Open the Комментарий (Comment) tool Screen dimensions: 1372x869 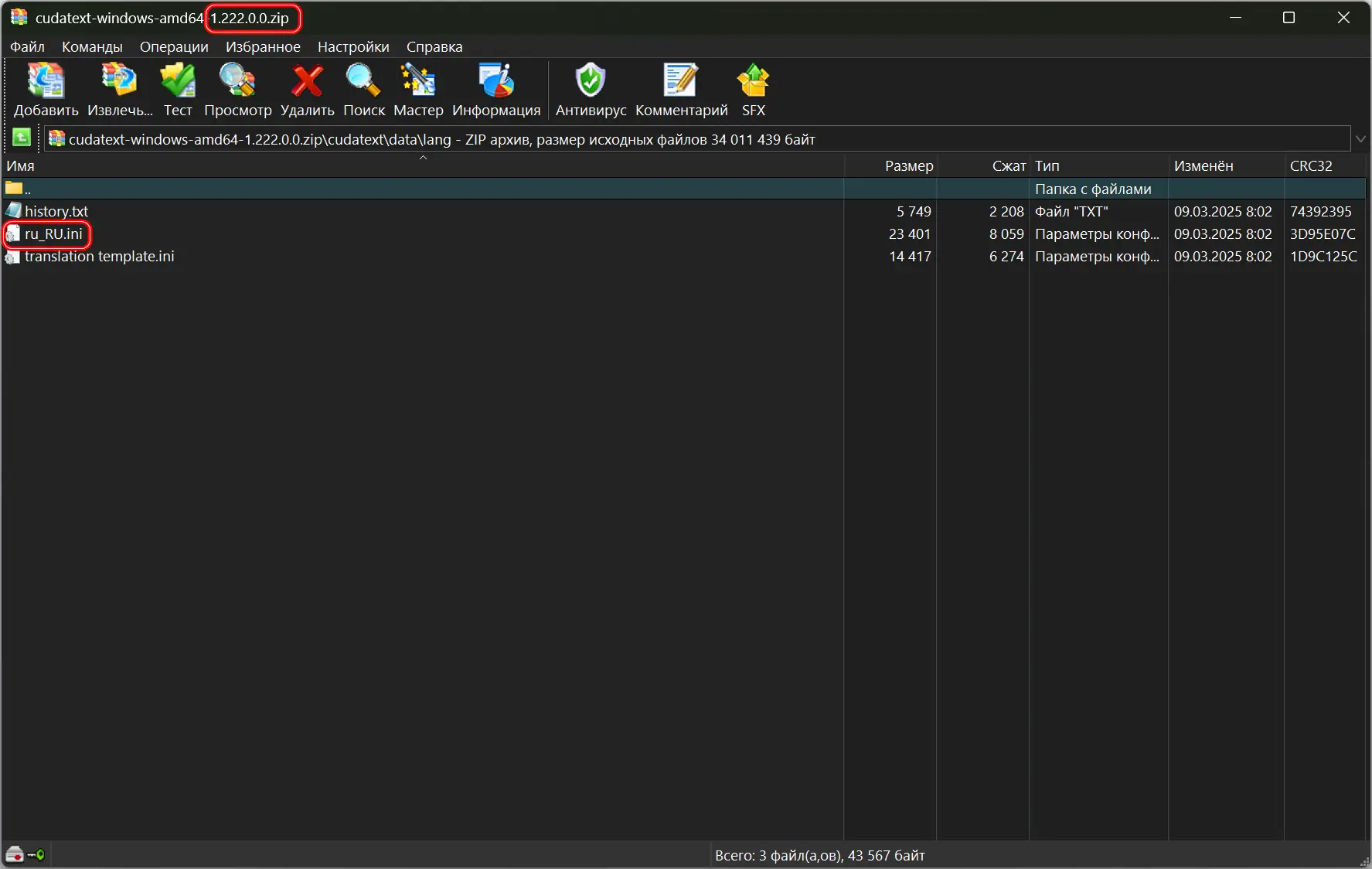681,80
